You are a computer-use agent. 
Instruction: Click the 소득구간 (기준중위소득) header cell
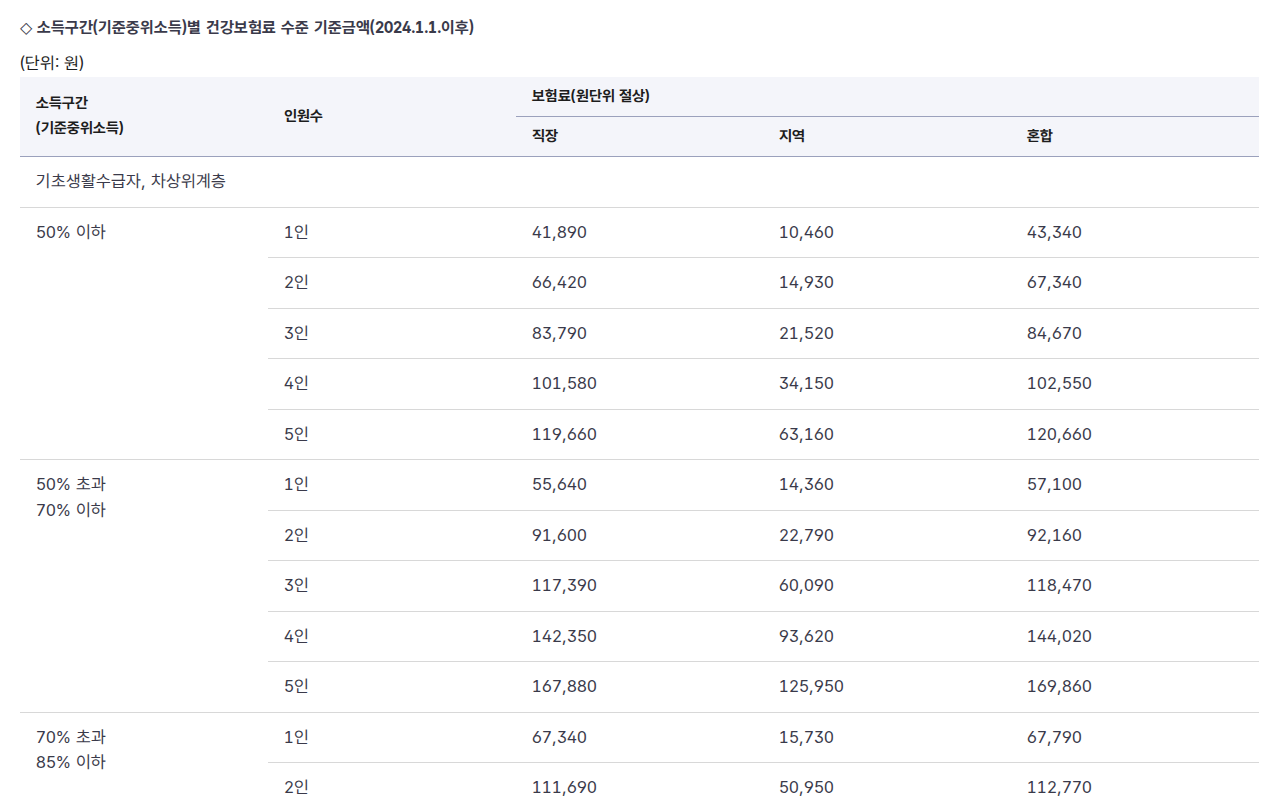[81, 115]
